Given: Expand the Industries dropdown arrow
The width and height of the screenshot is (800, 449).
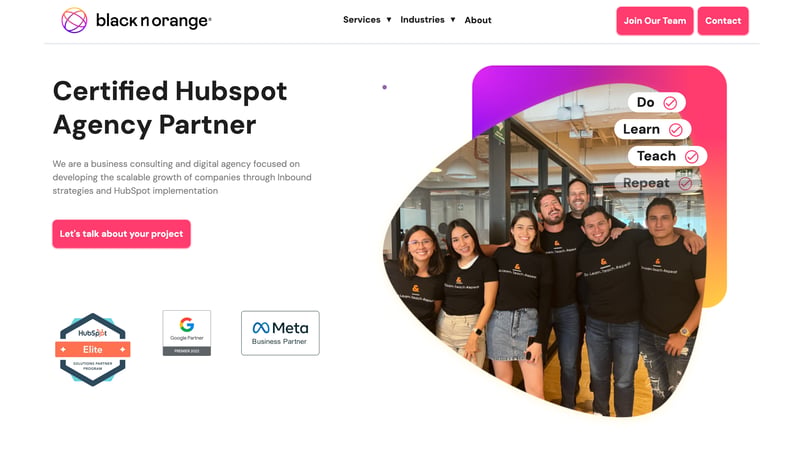Looking at the screenshot, I should [453, 20].
